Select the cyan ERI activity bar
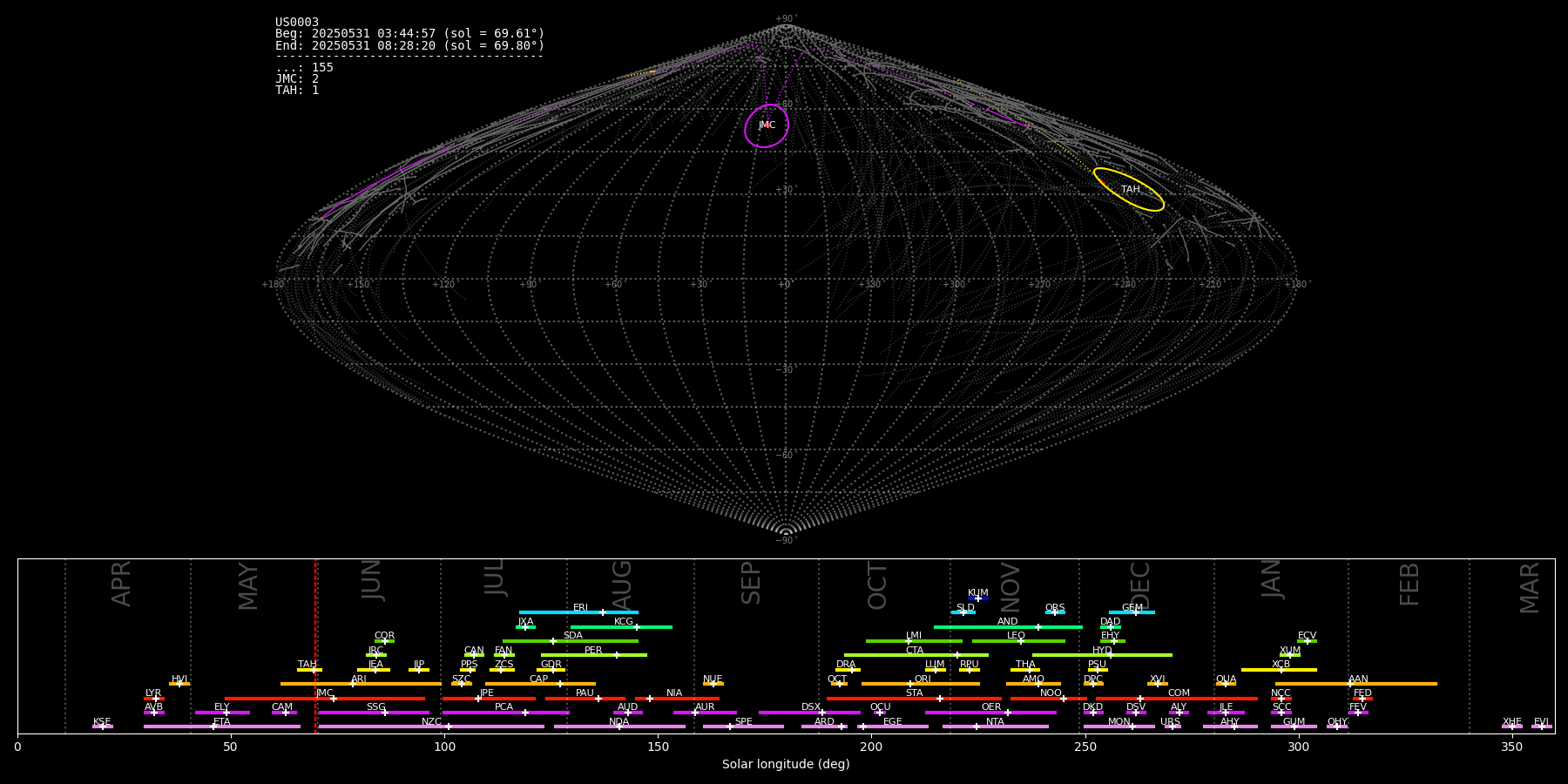This screenshot has width=1568, height=784. tap(578, 612)
